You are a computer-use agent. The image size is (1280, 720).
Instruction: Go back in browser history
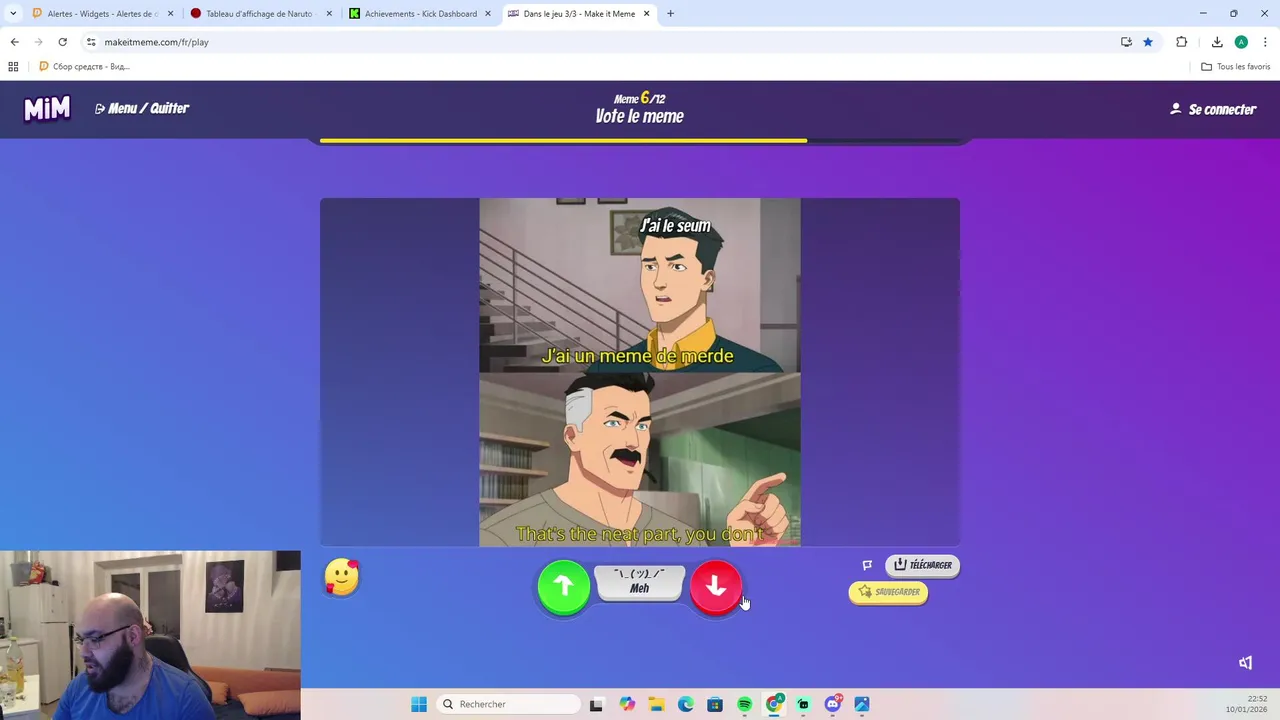pos(14,42)
